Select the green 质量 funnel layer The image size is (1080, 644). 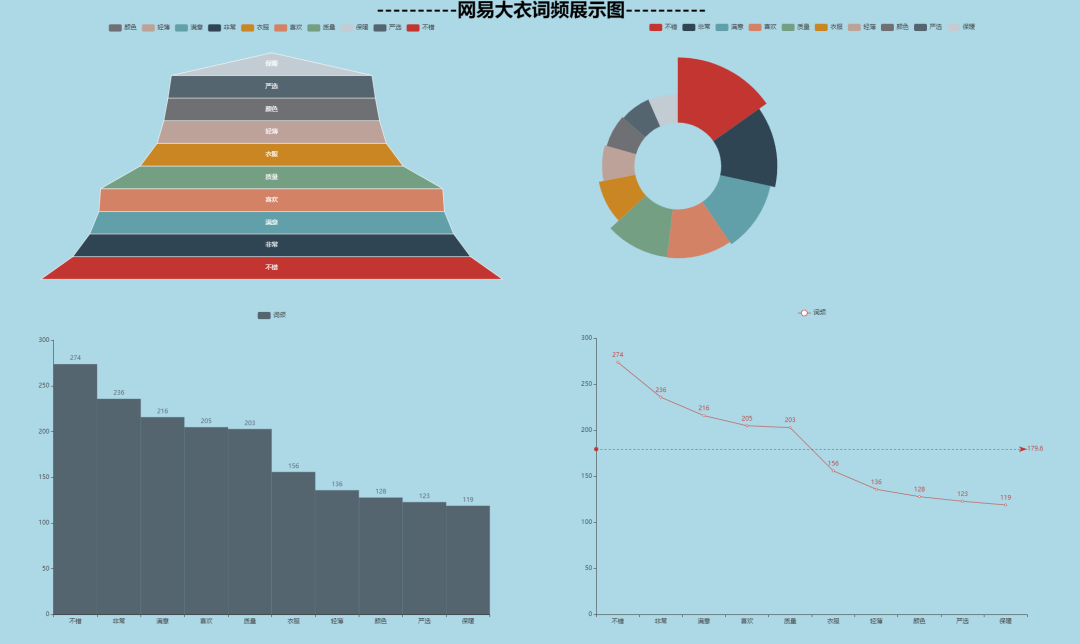[x=271, y=177]
